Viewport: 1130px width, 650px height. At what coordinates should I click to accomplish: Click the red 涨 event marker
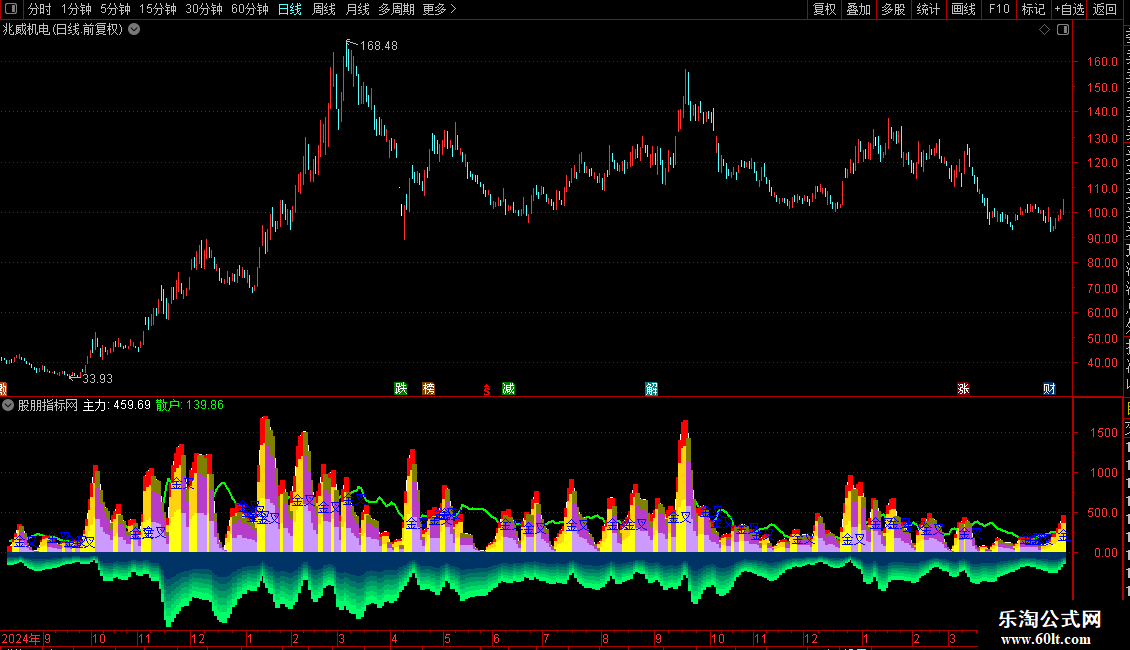click(x=964, y=388)
